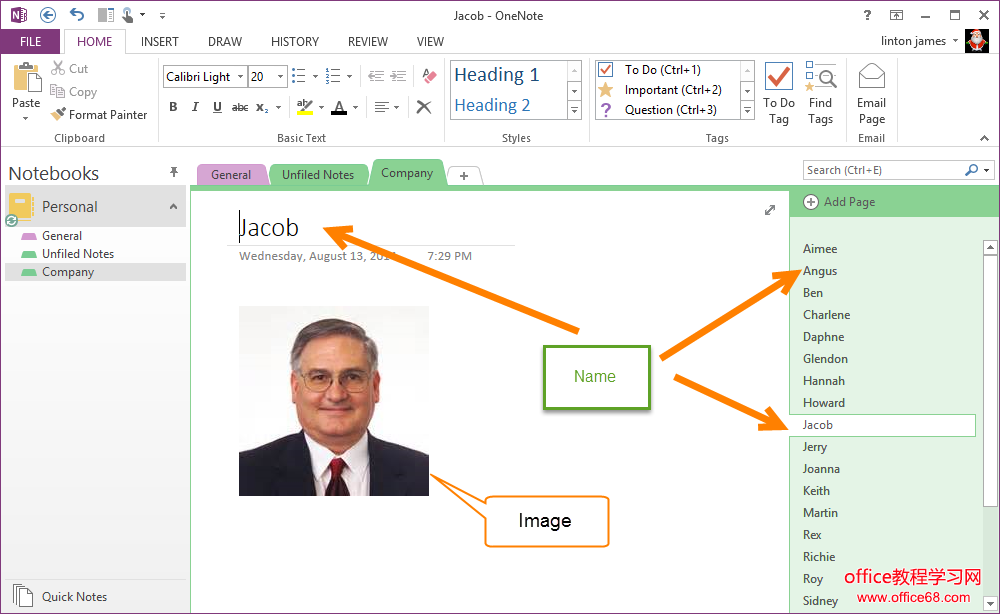Expand the page to full view
The image size is (1000, 614).
[769, 210]
